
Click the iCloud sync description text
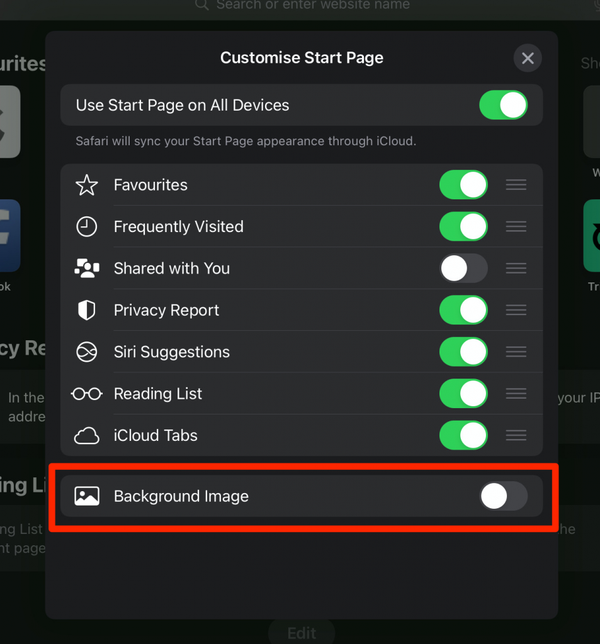[x=246, y=141]
